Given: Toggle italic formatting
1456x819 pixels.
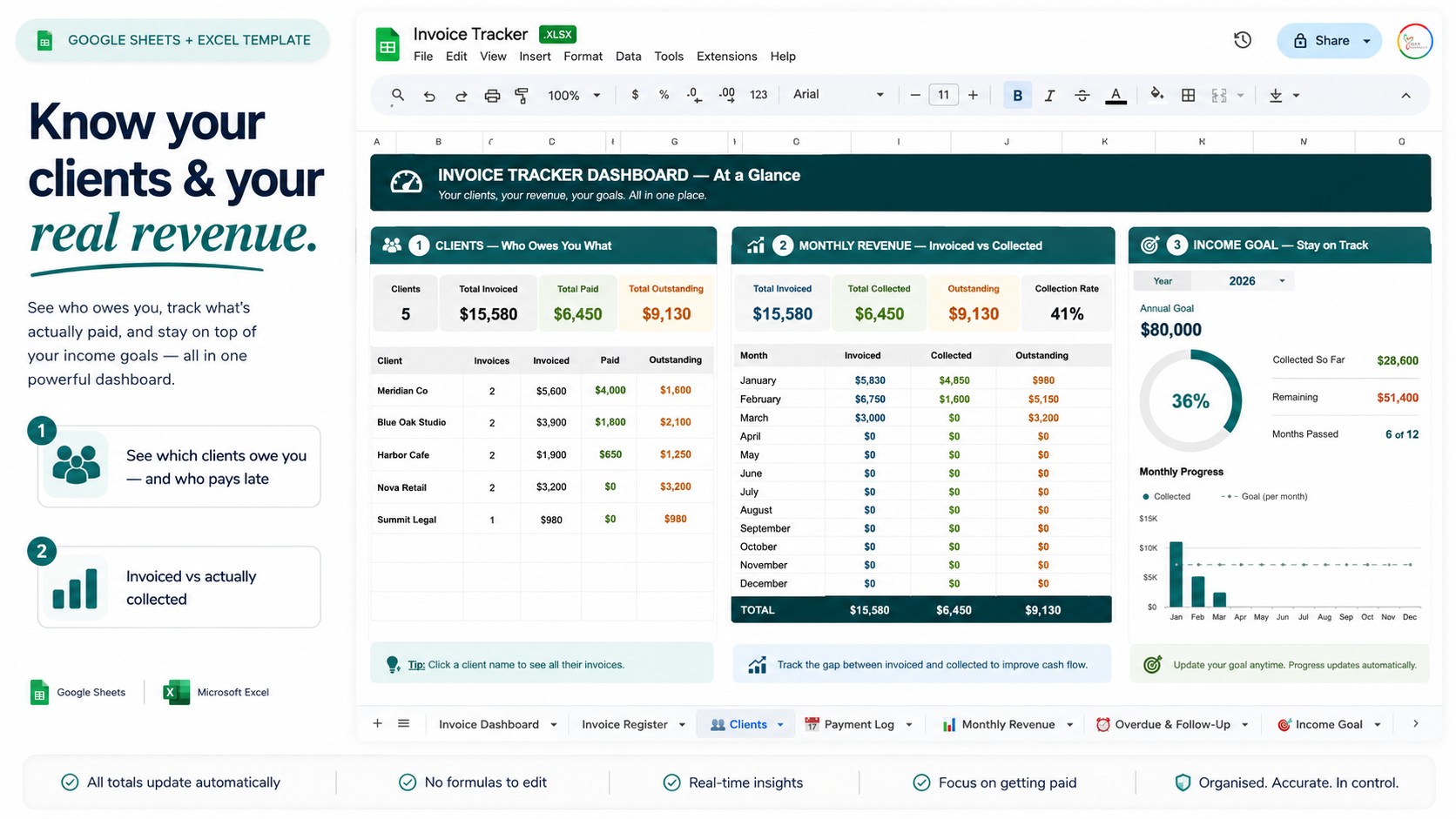Looking at the screenshot, I should (1049, 96).
